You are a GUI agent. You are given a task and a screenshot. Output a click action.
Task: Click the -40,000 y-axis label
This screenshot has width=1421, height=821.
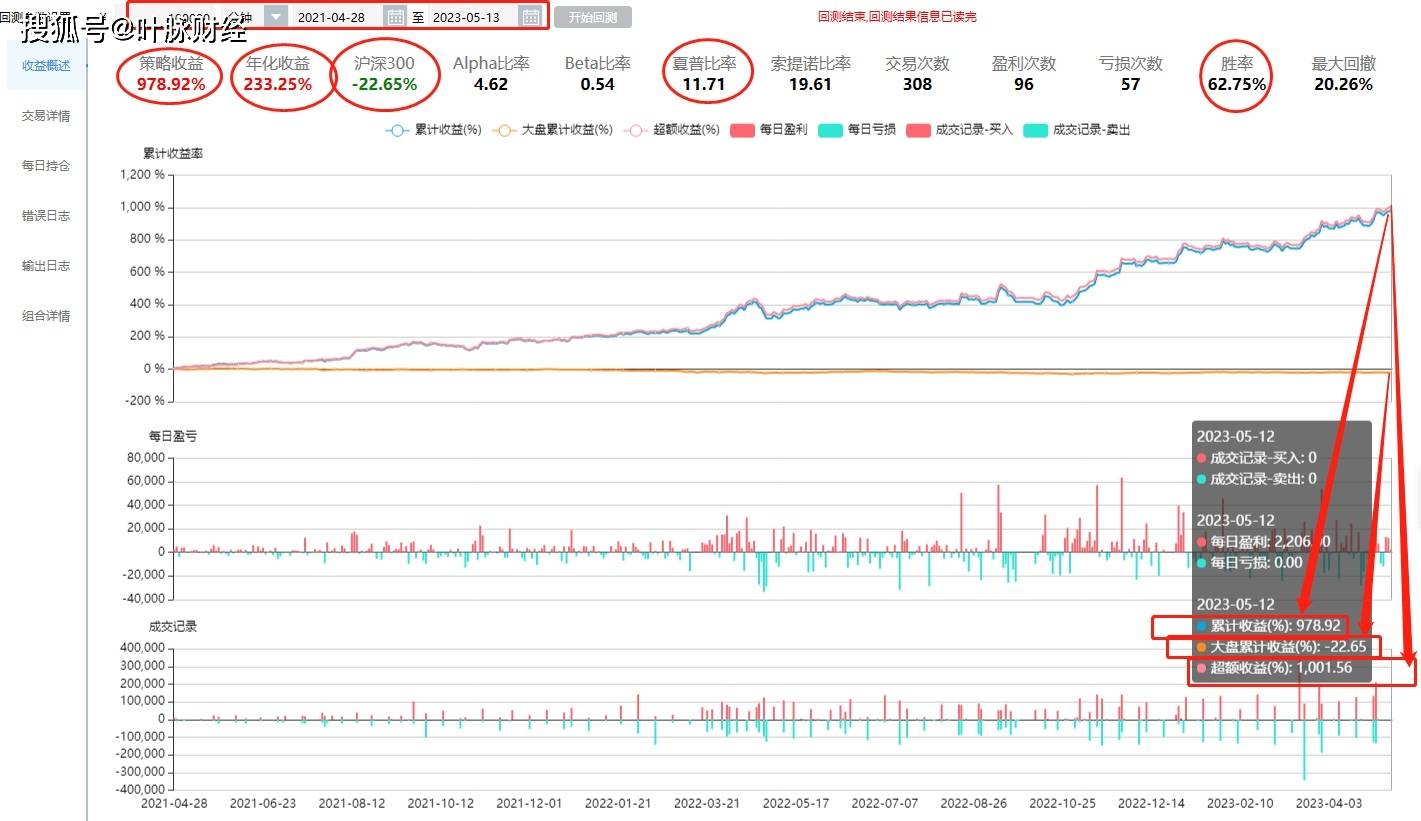pos(144,599)
